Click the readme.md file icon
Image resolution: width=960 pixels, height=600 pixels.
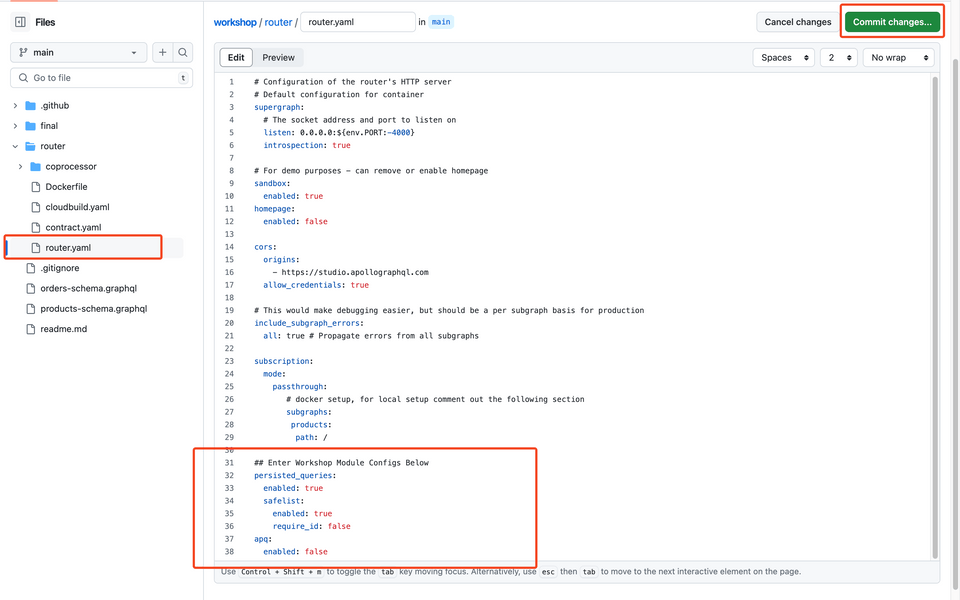31,329
